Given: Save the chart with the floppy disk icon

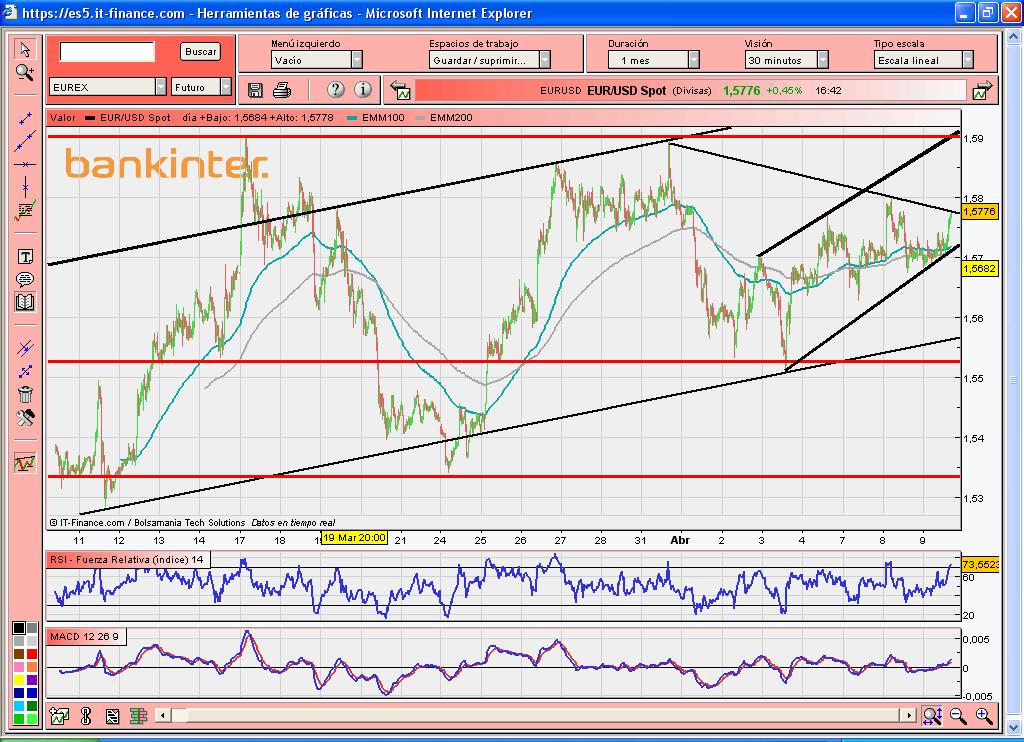Looking at the screenshot, I should pos(255,90).
